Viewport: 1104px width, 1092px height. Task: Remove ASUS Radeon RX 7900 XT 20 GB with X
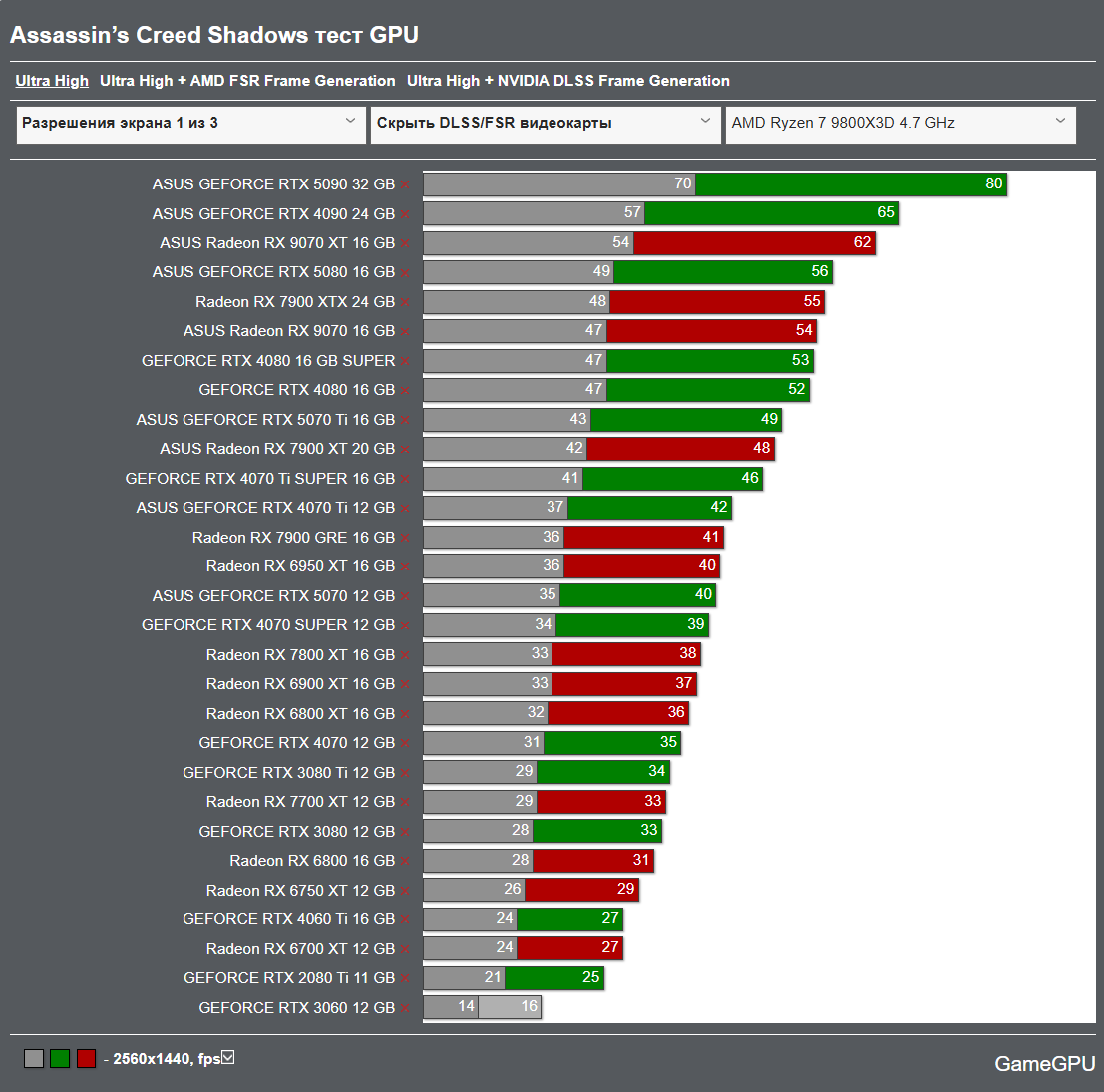point(405,449)
